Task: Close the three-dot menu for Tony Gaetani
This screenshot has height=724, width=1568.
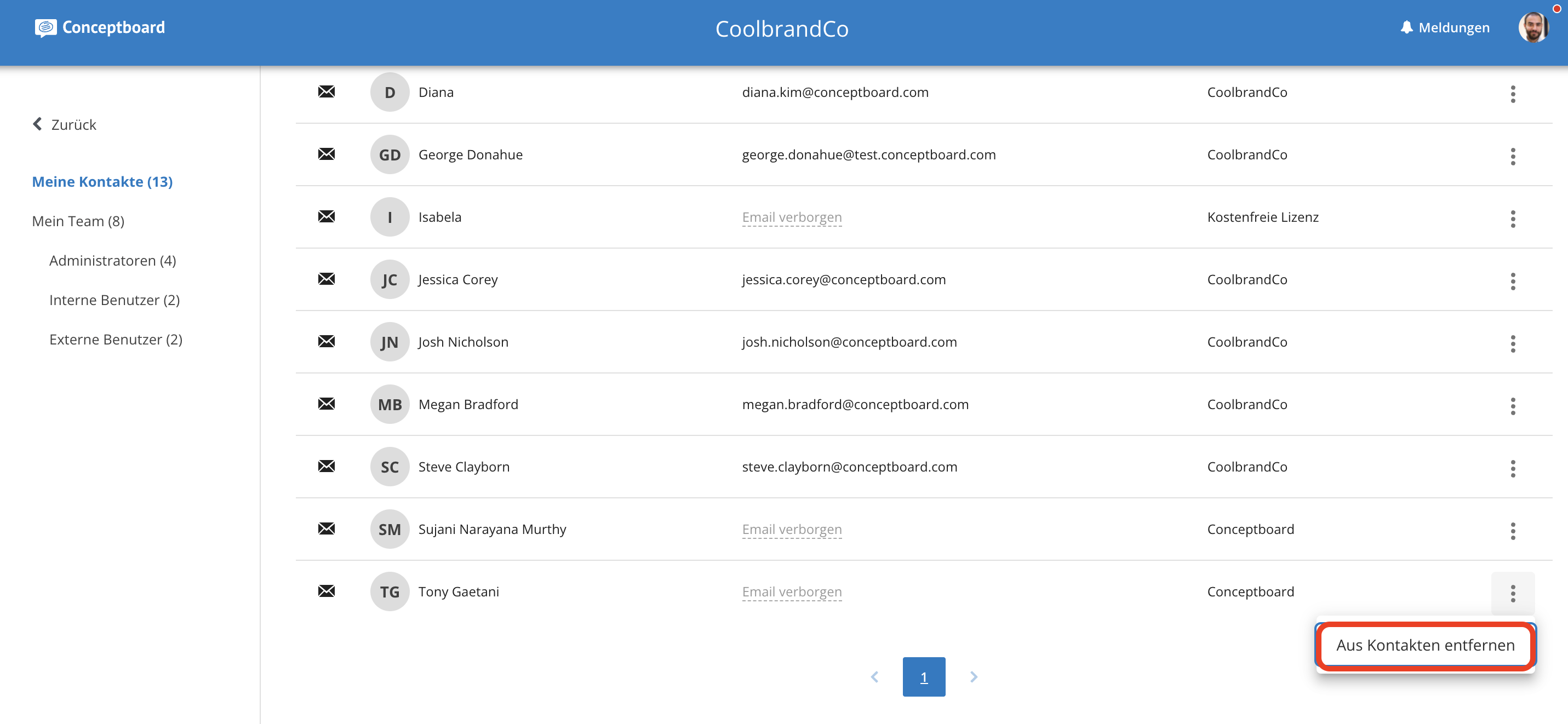Action: (1513, 593)
